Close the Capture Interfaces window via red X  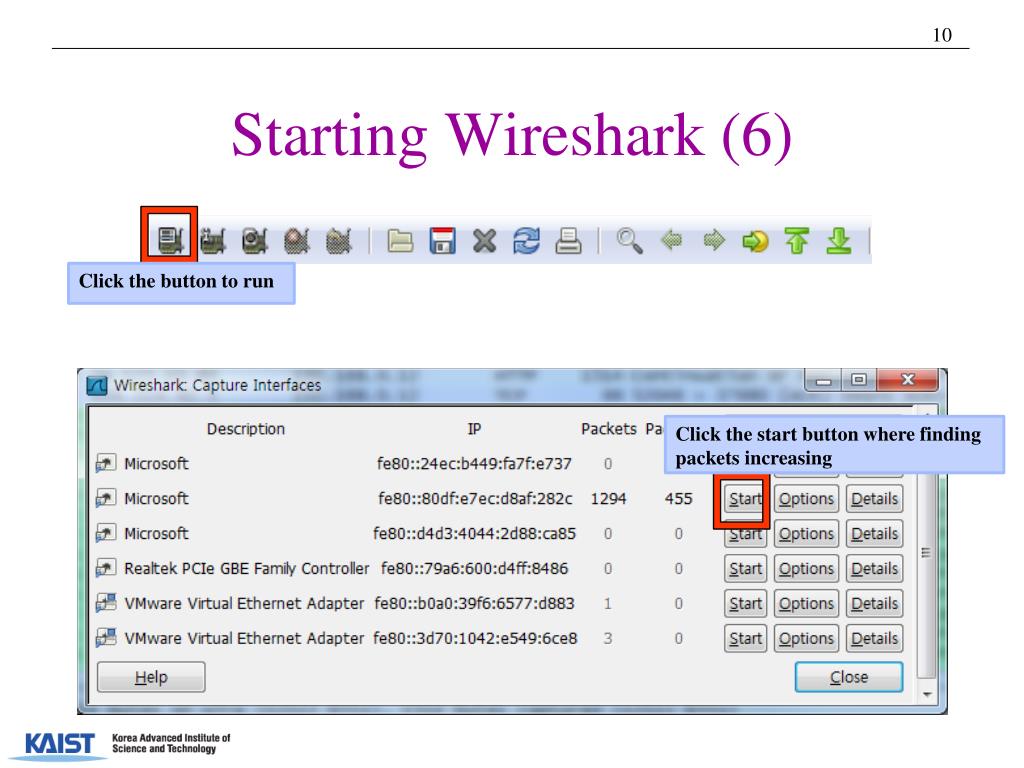tap(908, 380)
